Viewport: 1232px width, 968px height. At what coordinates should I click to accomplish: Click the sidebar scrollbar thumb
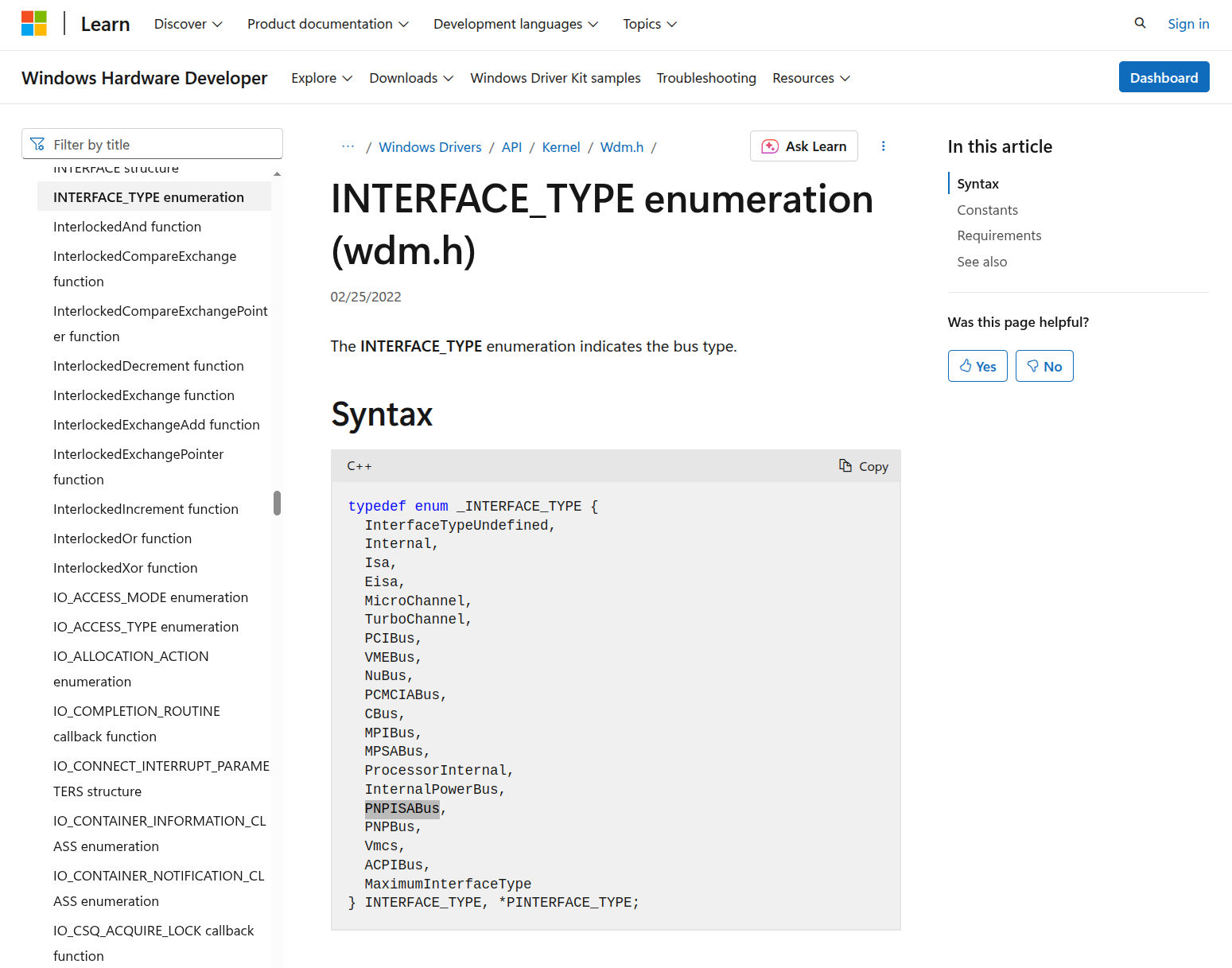277,503
